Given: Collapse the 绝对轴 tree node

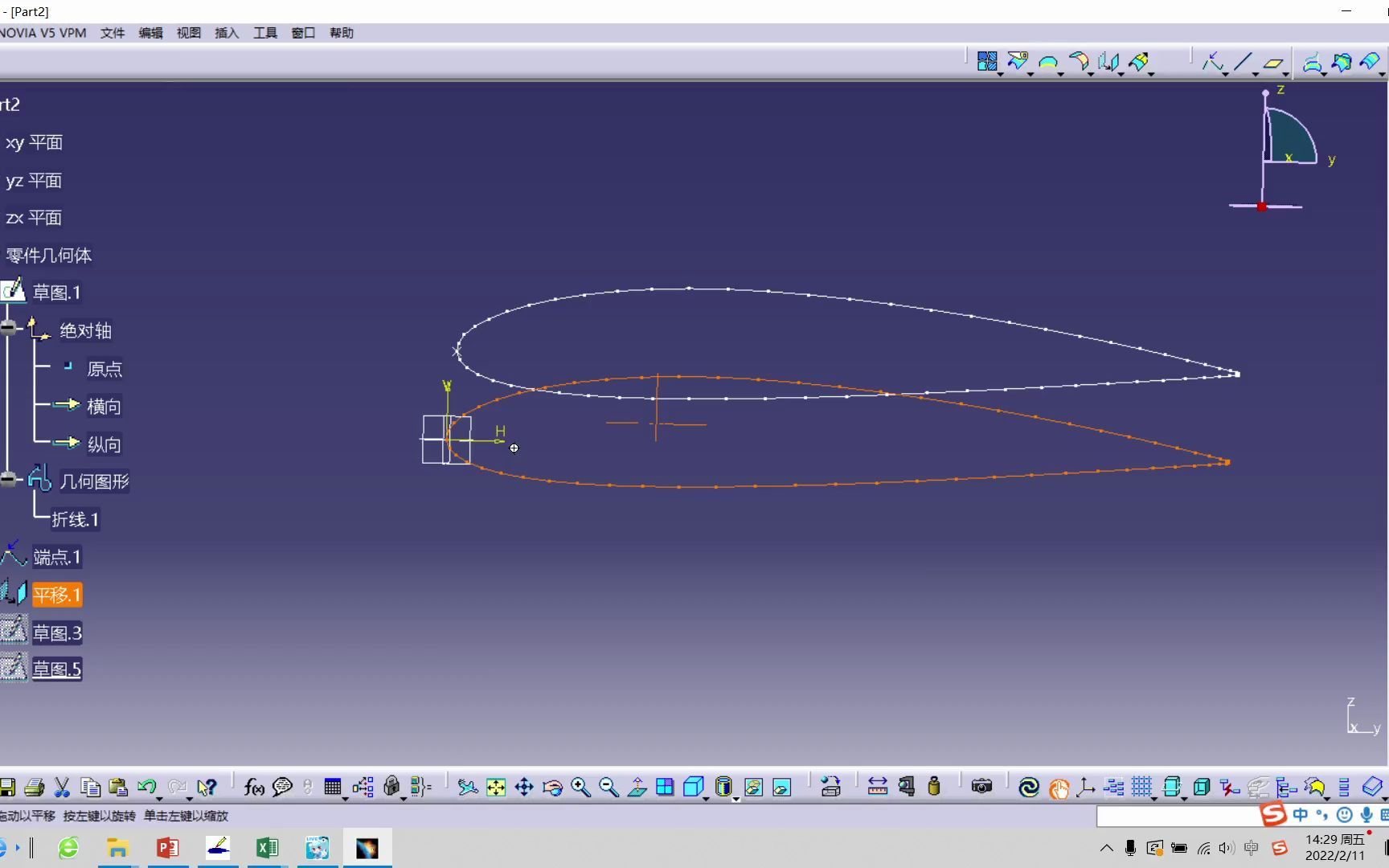Looking at the screenshot, I should [x=9, y=327].
